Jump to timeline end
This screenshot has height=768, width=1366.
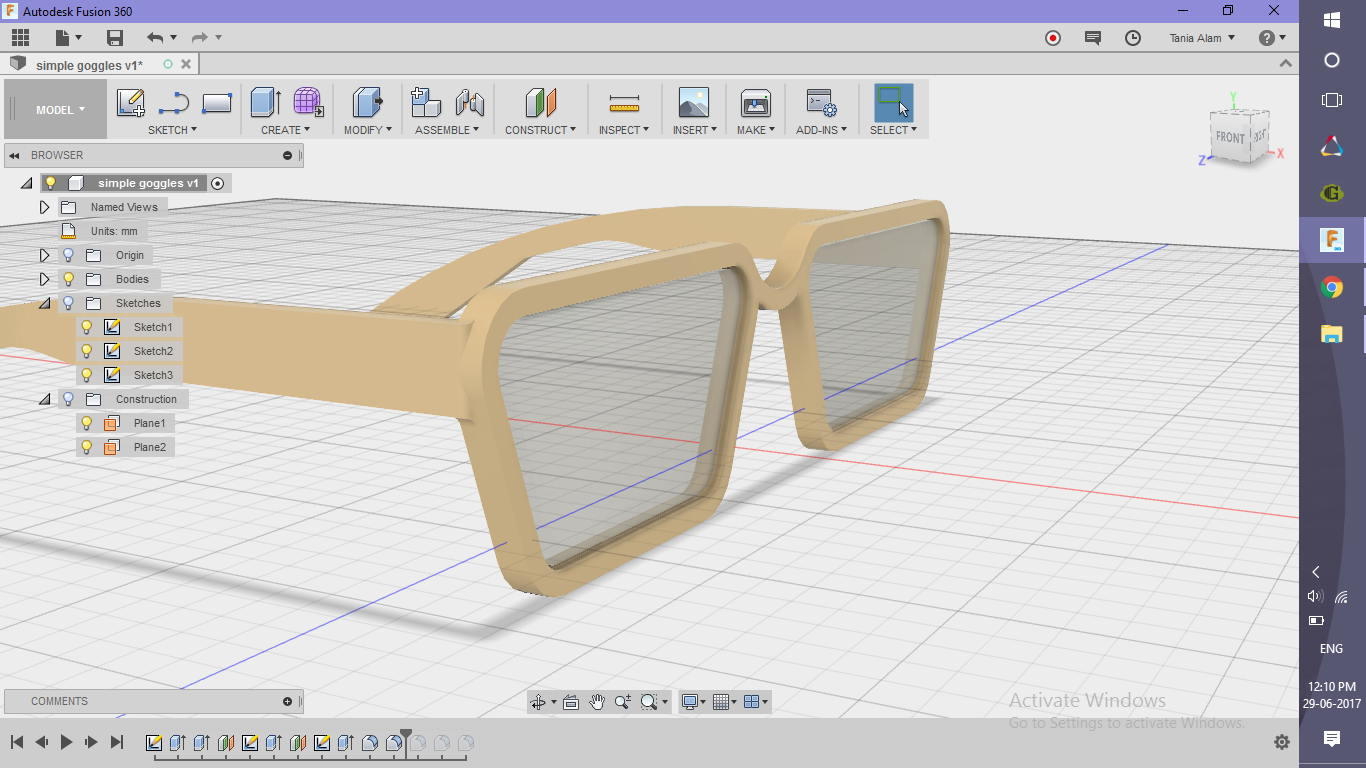[116, 742]
